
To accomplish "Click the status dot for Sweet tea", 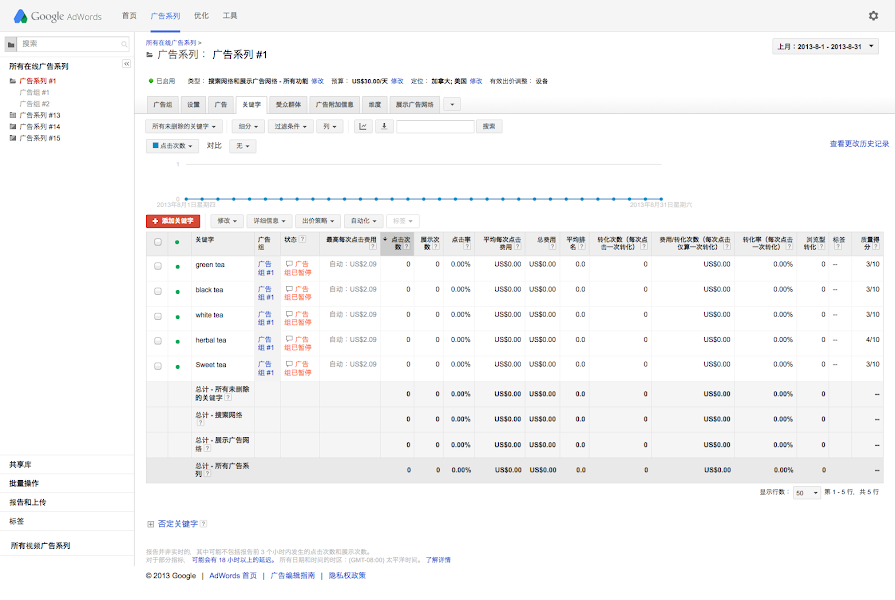I will tap(178, 367).
